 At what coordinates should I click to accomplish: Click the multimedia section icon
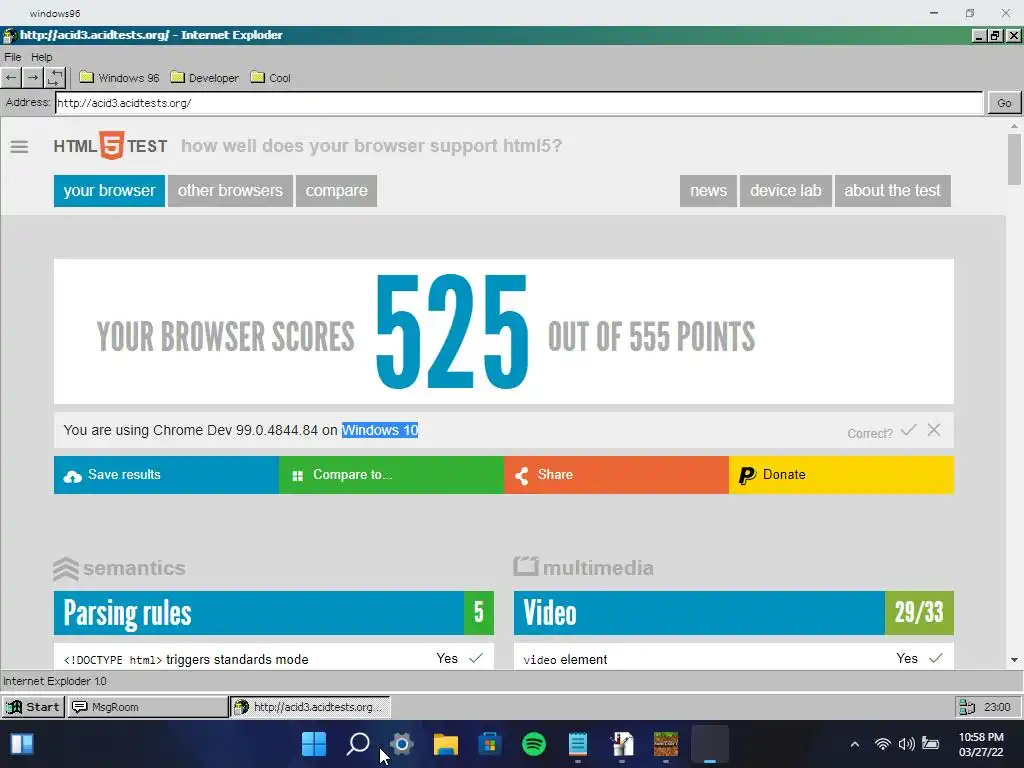tap(526, 566)
